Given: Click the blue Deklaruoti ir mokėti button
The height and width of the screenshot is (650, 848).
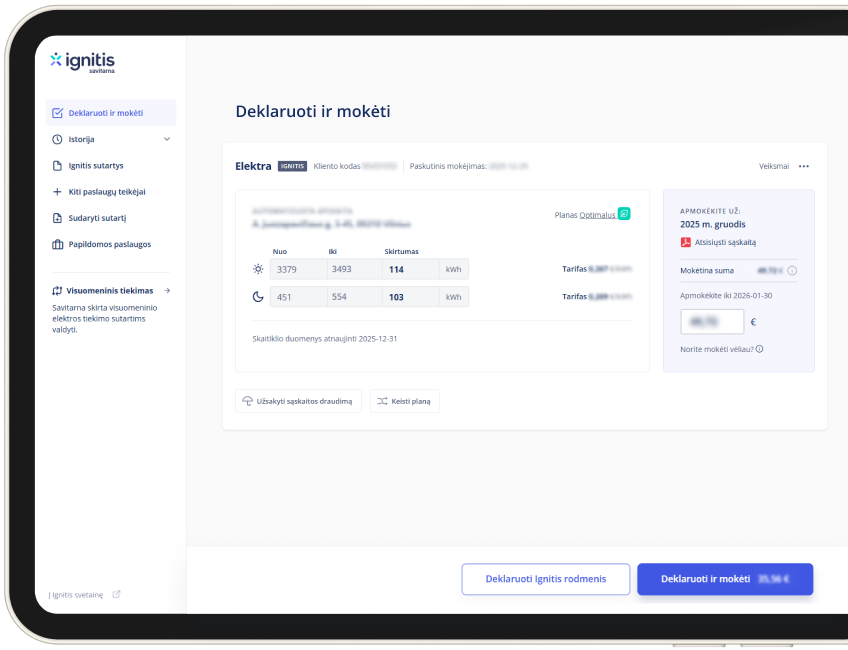Looking at the screenshot, I should tap(724, 579).
